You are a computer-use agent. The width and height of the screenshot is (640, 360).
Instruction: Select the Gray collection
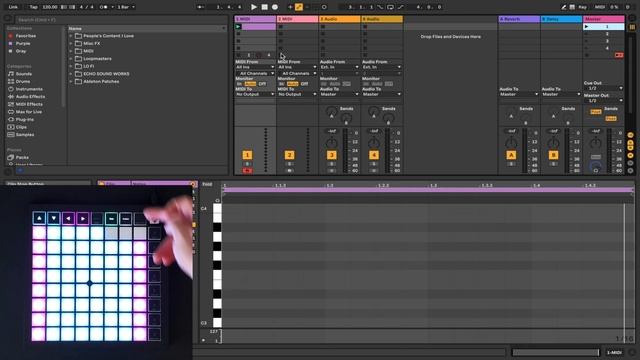tap(21, 51)
